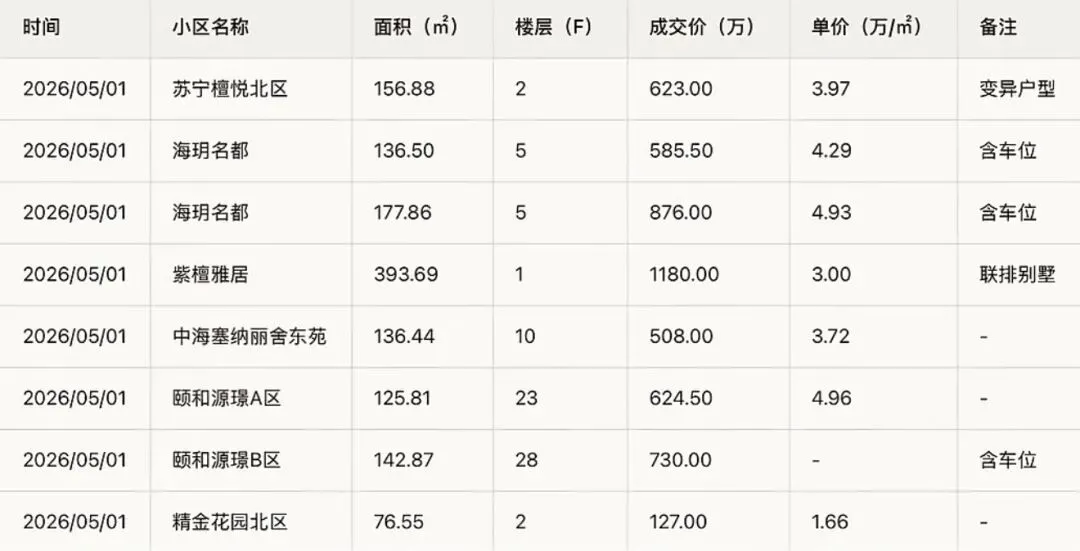The height and width of the screenshot is (551, 1080).
Task: Select the 联排别墅 remark cell
Action: (1017, 274)
